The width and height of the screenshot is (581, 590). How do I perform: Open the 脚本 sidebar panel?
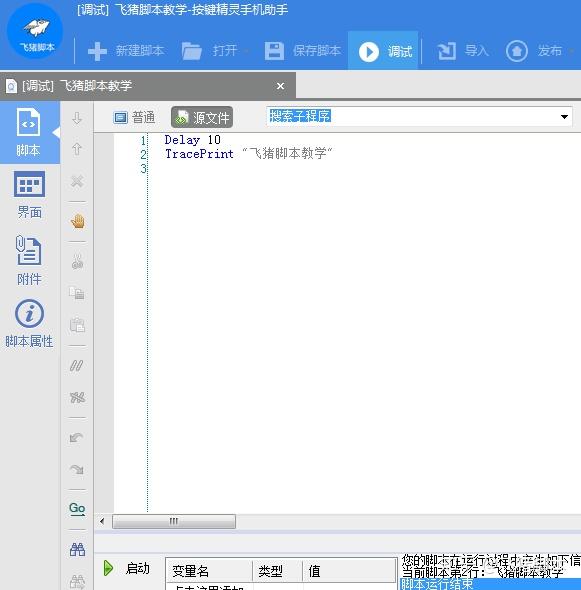pyautogui.click(x=29, y=132)
